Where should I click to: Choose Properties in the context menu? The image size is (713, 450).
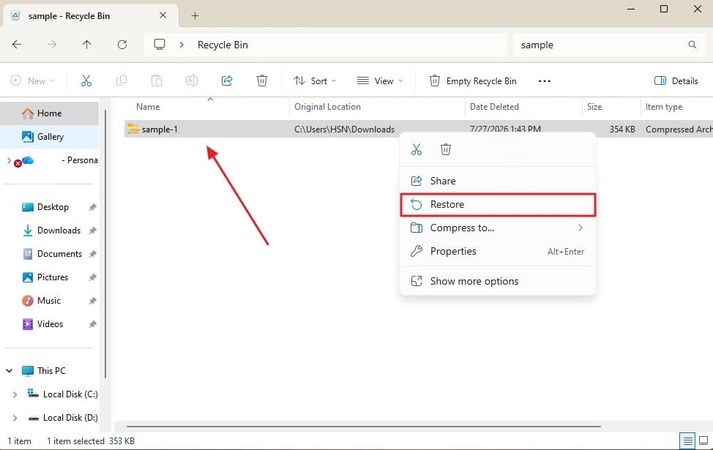click(497, 251)
